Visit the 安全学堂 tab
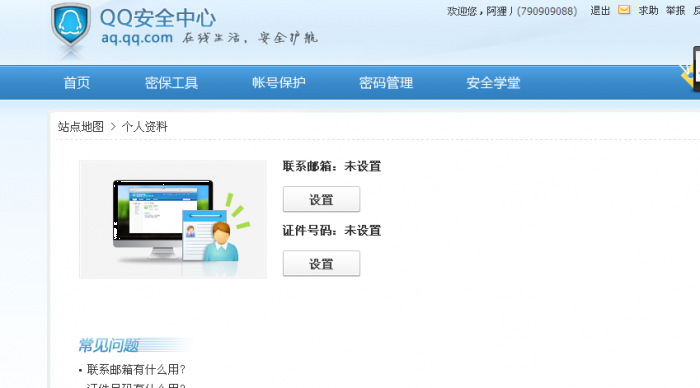Image resolution: width=700 pixels, height=388 pixels. click(x=493, y=83)
